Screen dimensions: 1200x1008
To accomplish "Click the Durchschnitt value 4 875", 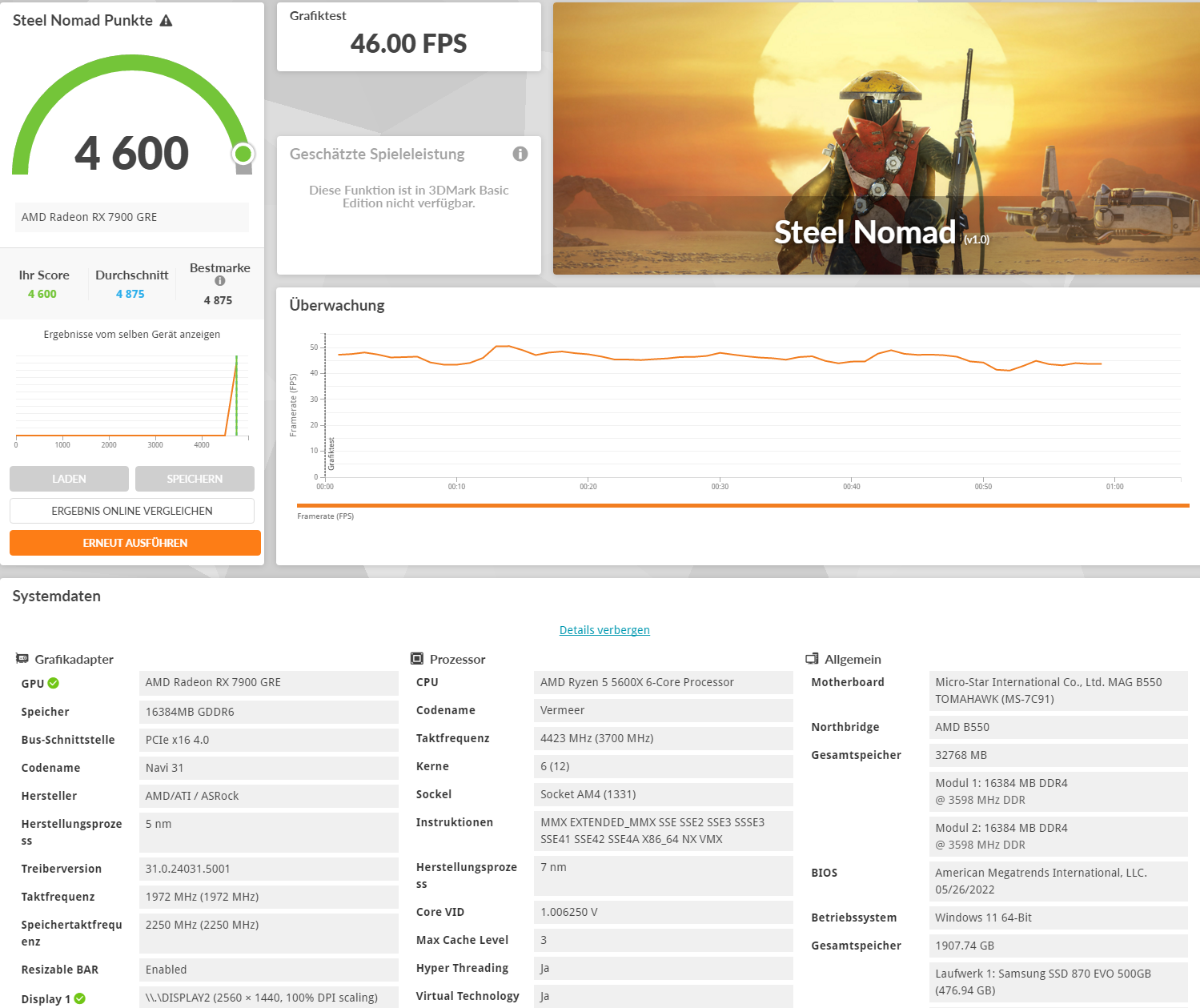I will coord(130,294).
